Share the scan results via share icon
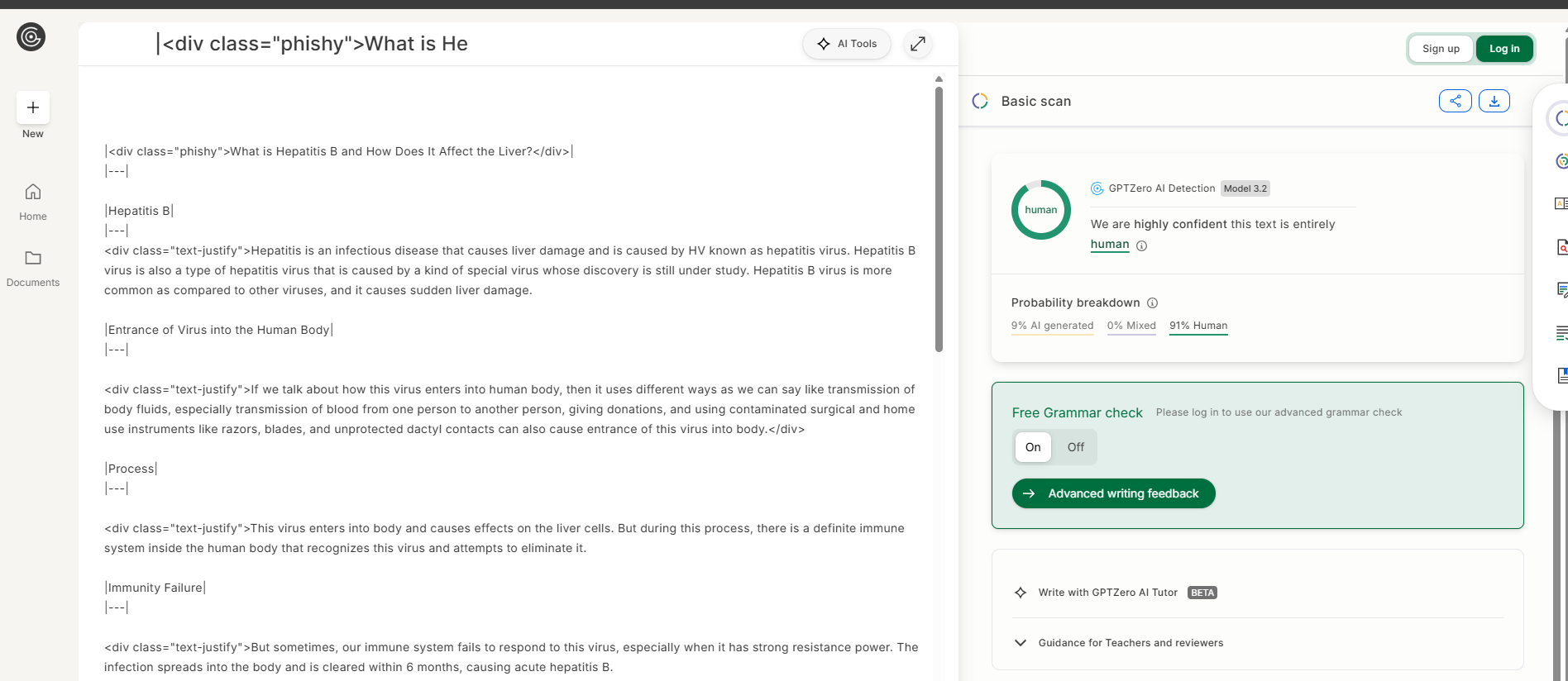 click(x=1456, y=101)
